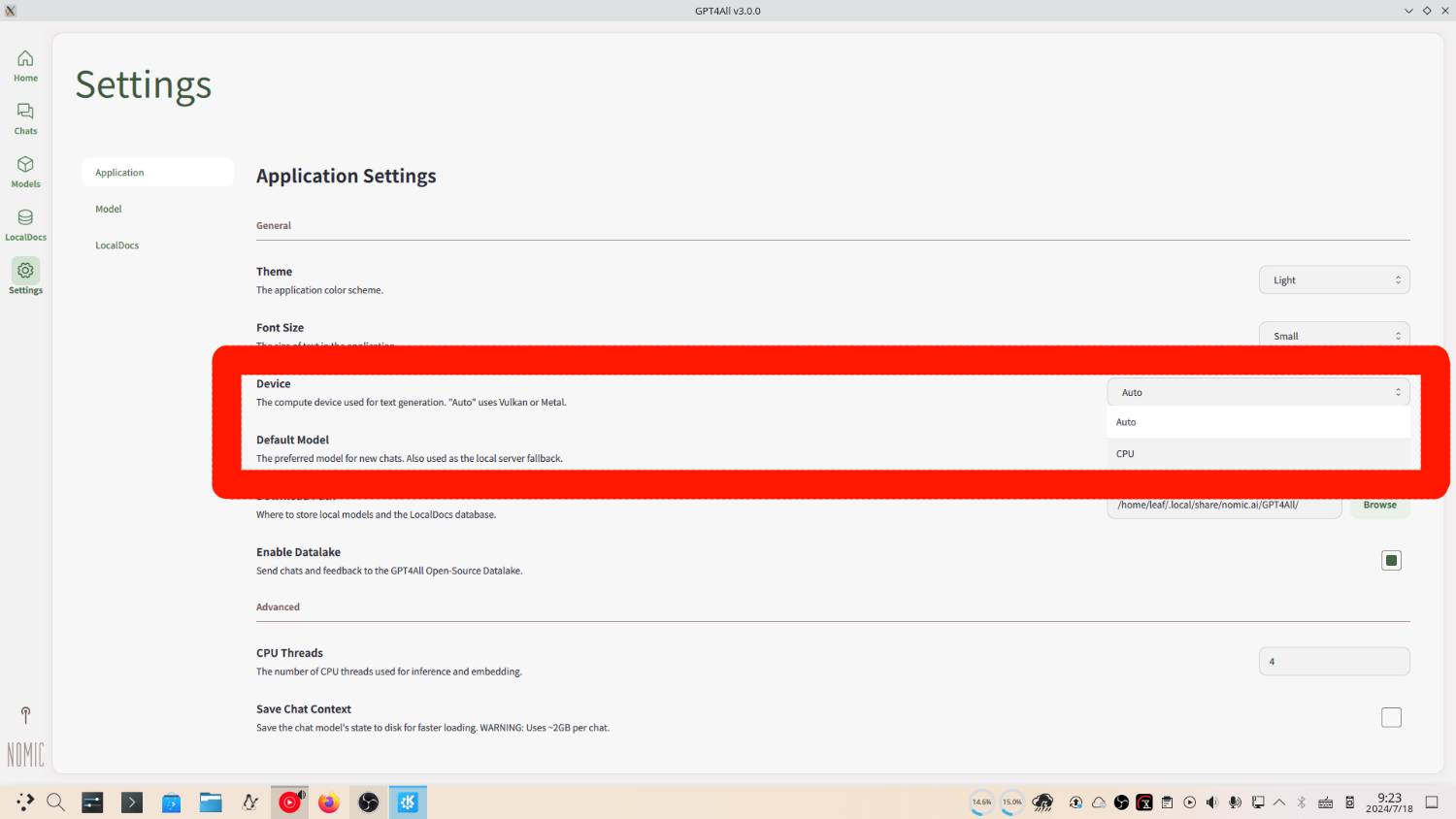Select the Application settings tab

[157, 173]
